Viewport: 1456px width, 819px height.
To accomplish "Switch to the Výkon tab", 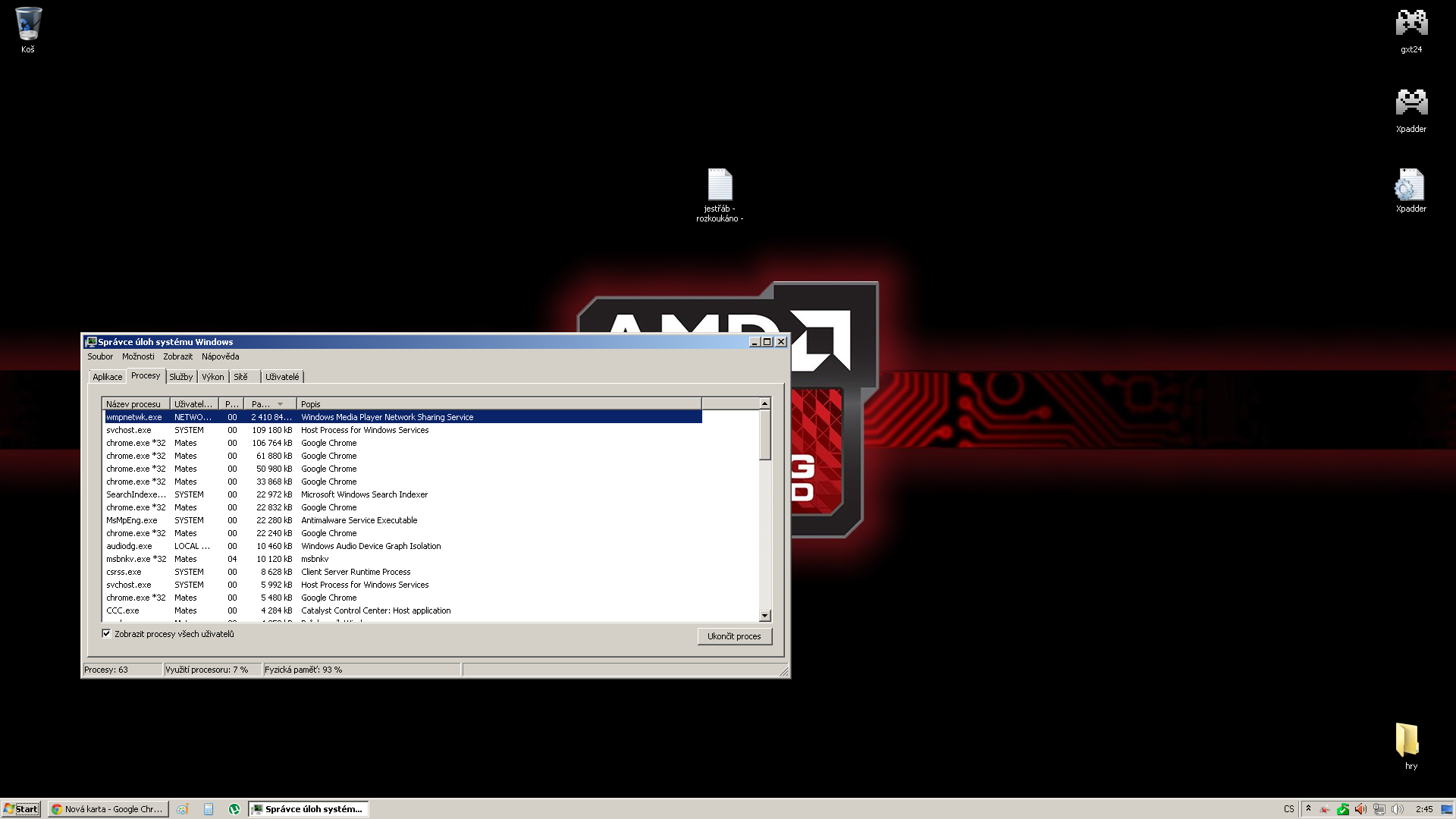I will click(212, 377).
